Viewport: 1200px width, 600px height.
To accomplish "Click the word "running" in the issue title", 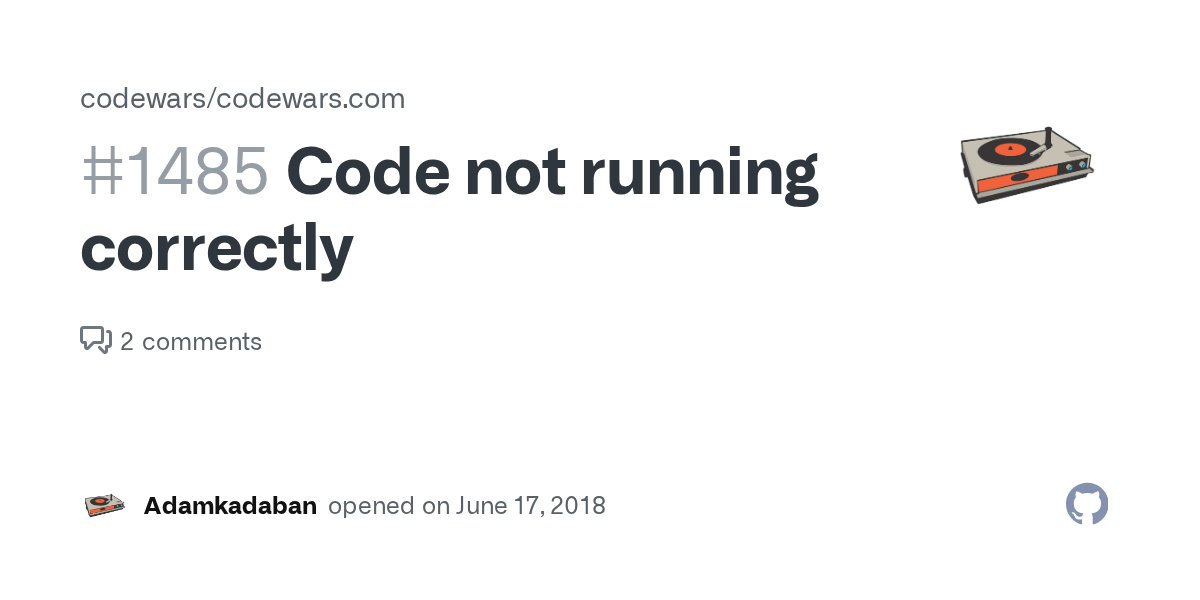I will tap(699, 172).
